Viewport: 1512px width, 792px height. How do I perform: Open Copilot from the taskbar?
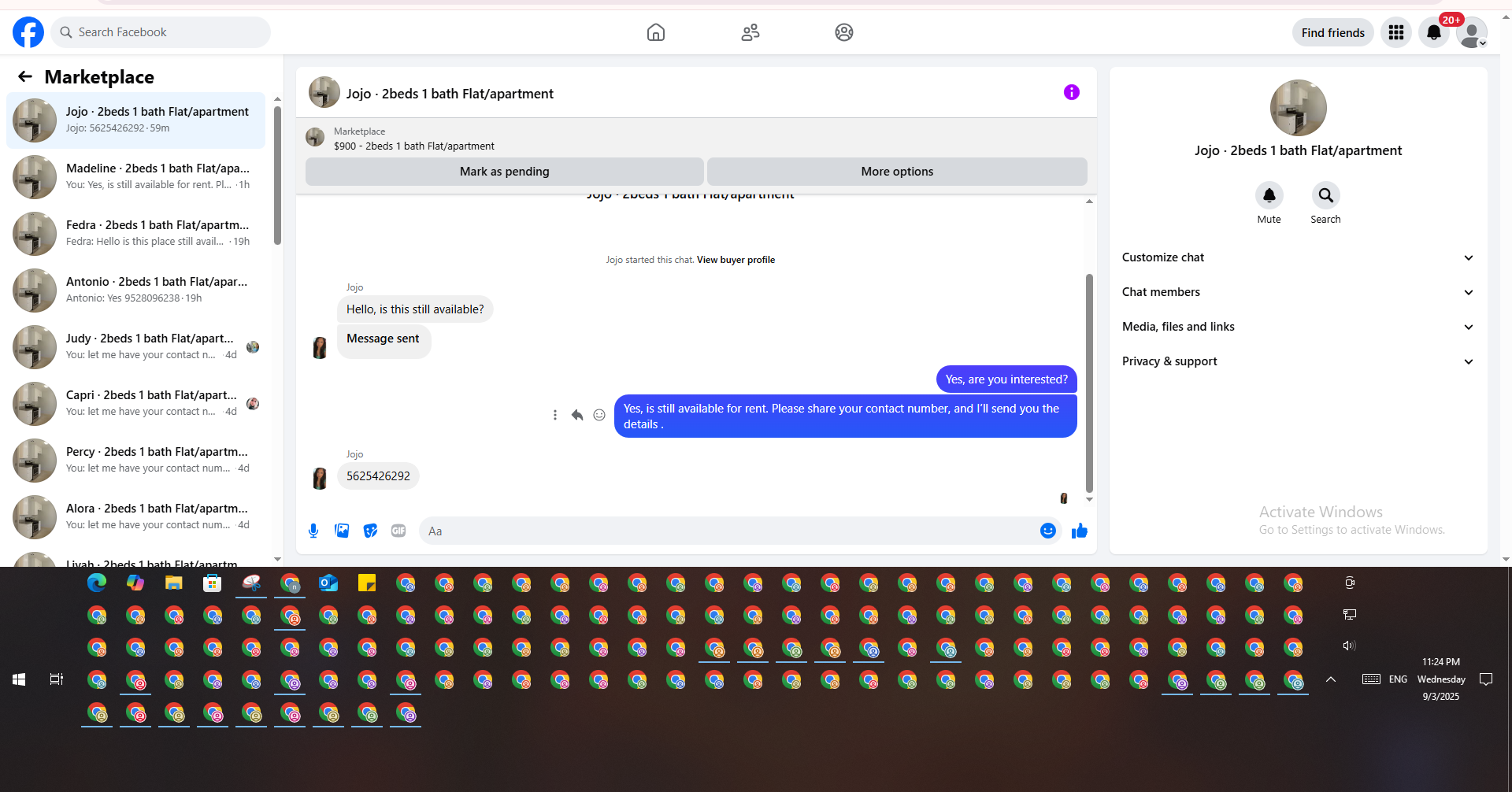(x=135, y=583)
